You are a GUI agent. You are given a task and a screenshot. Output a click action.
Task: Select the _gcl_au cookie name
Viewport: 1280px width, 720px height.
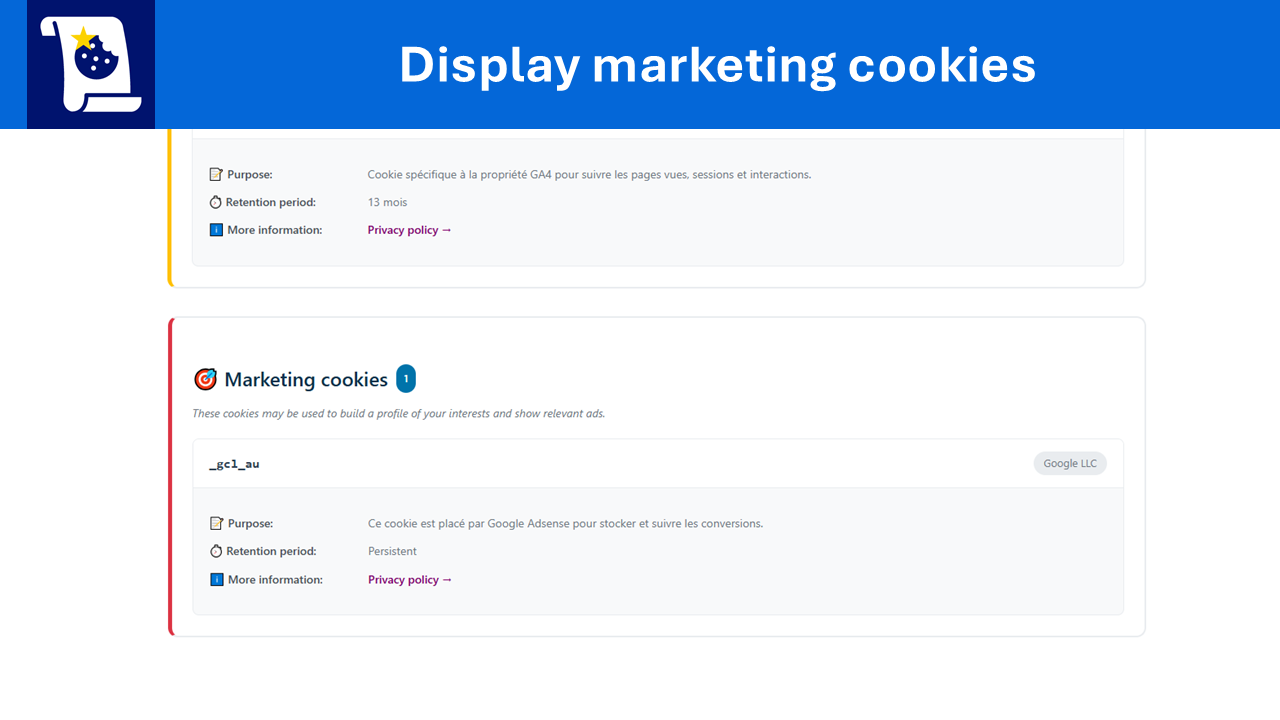pos(234,464)
